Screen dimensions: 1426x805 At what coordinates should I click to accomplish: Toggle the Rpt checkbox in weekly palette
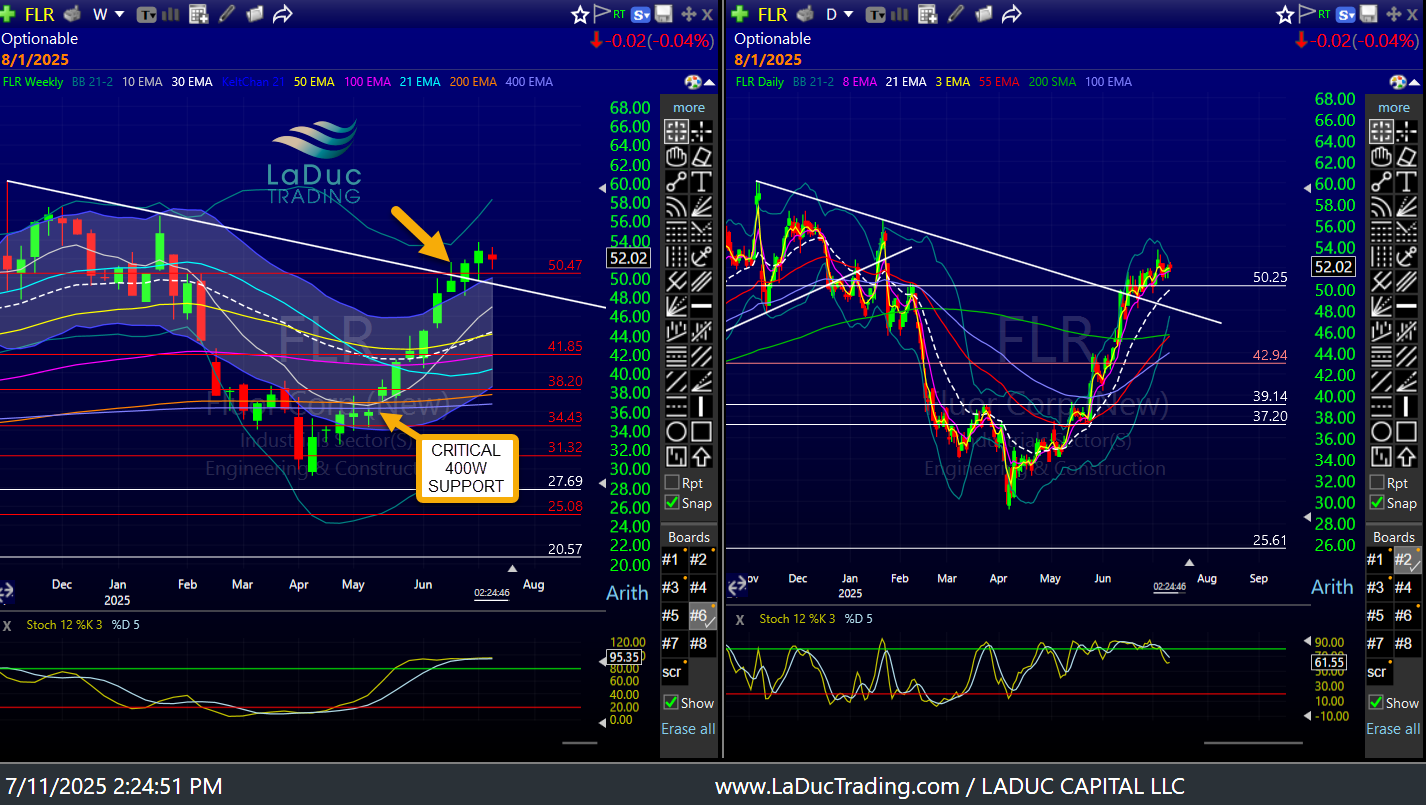coord(673,482)
